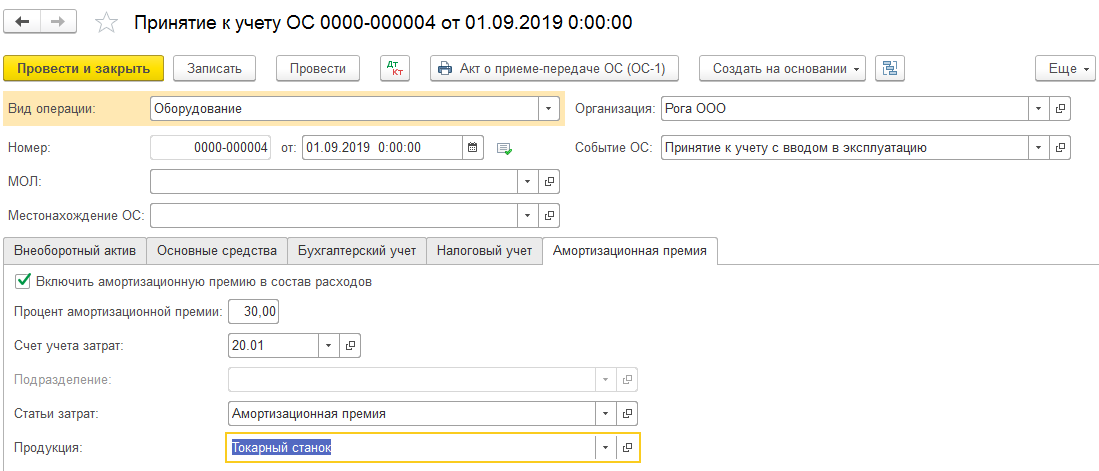Viewport: 1099px width, 471px height.
Task: Toggle amortization bonus expenses checkbox
Action: click(x=23, y=281)
